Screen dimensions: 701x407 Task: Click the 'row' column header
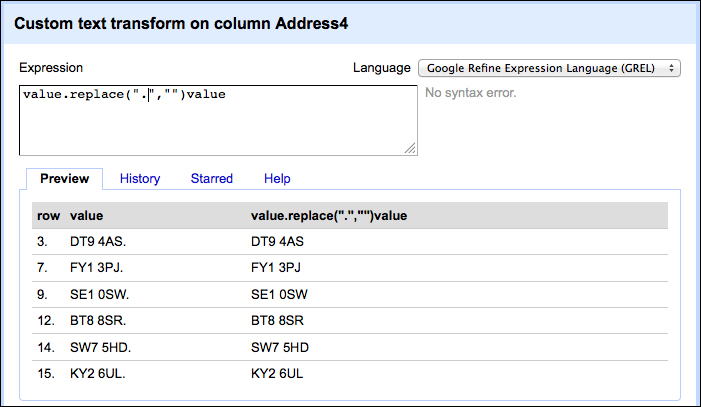click(x=48, y=216)
